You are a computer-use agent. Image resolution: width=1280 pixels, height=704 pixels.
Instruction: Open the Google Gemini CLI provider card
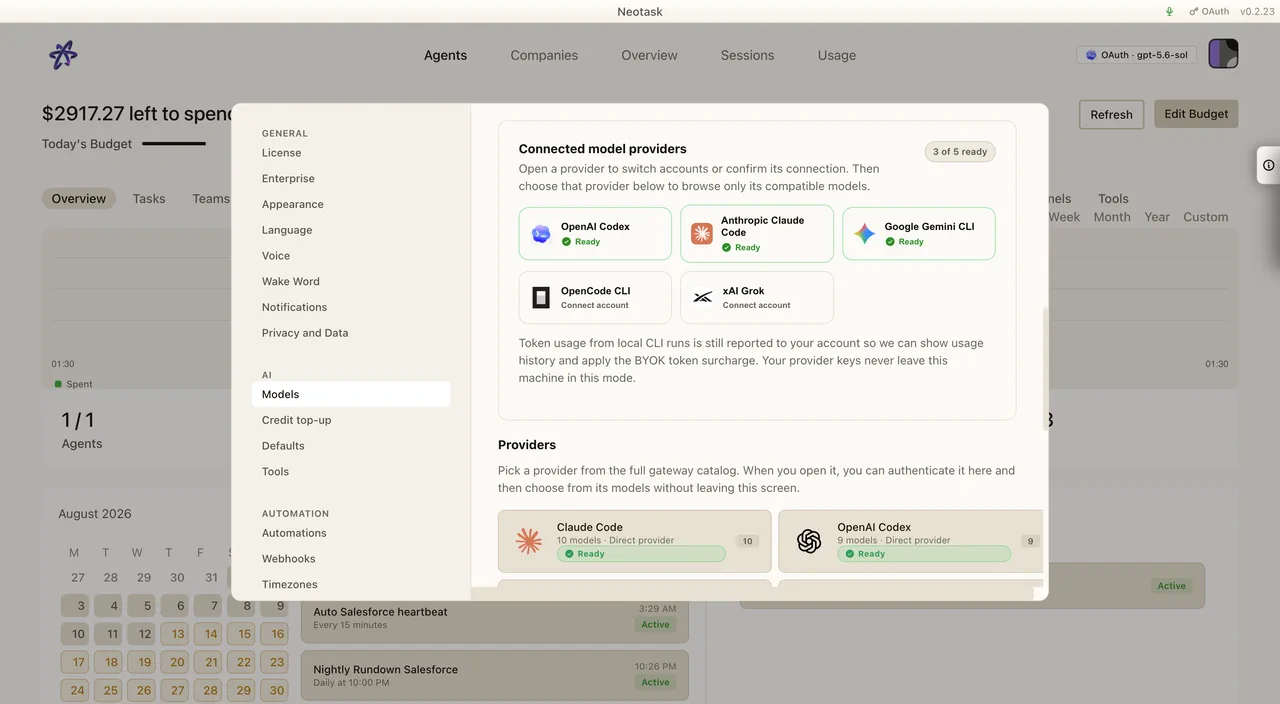[919, 234]
